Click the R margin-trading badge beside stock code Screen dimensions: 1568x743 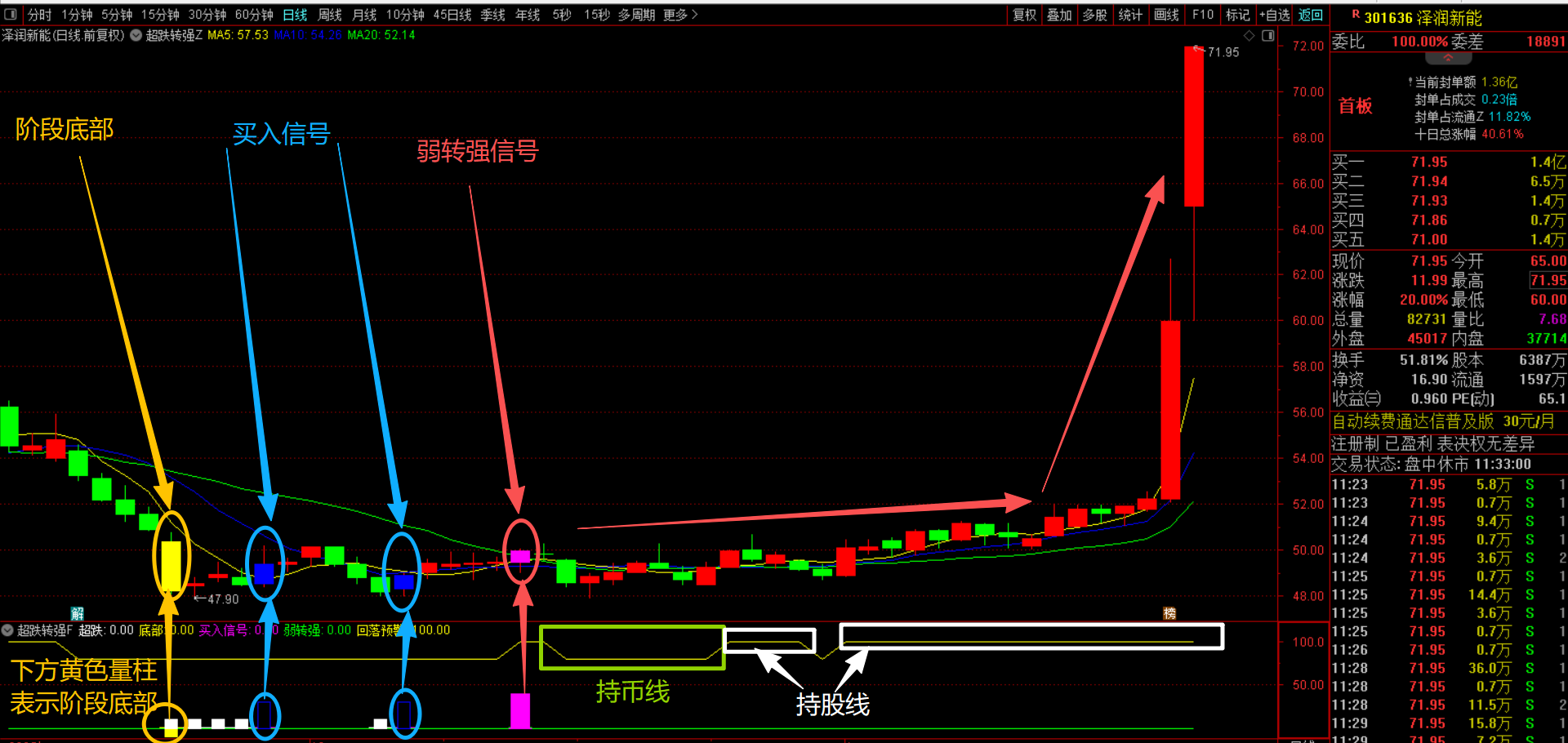pos(1356,15)
